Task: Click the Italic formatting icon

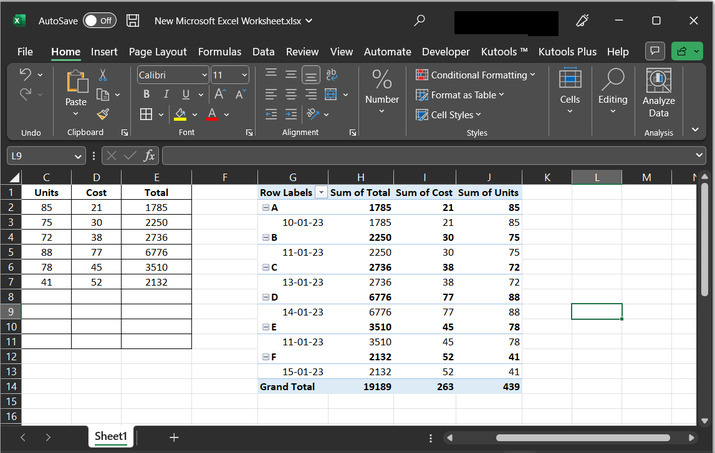Action: coord(167,94)
